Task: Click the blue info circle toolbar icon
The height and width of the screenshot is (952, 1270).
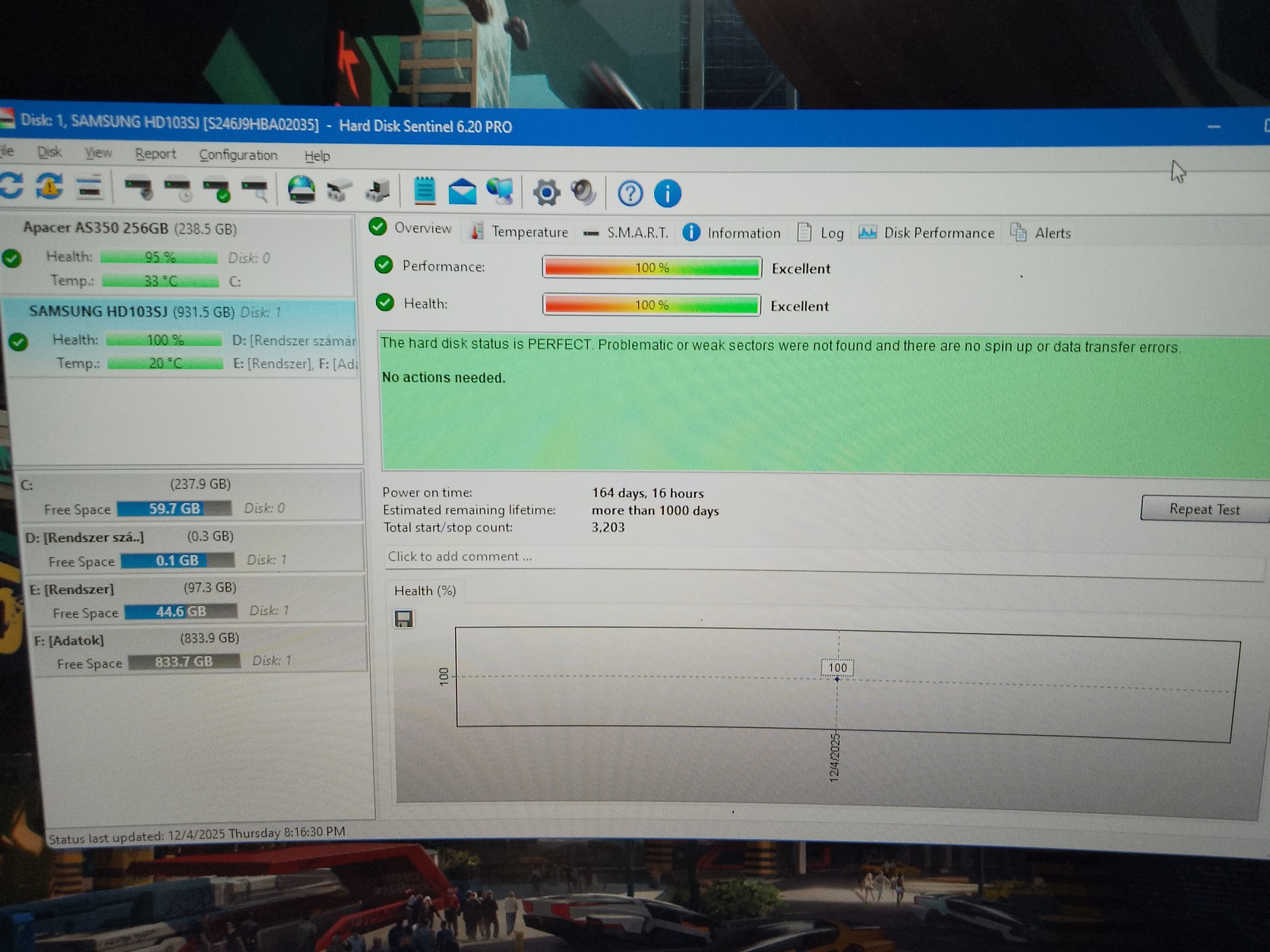Action: pyautogui.click(x=668, y=194)
